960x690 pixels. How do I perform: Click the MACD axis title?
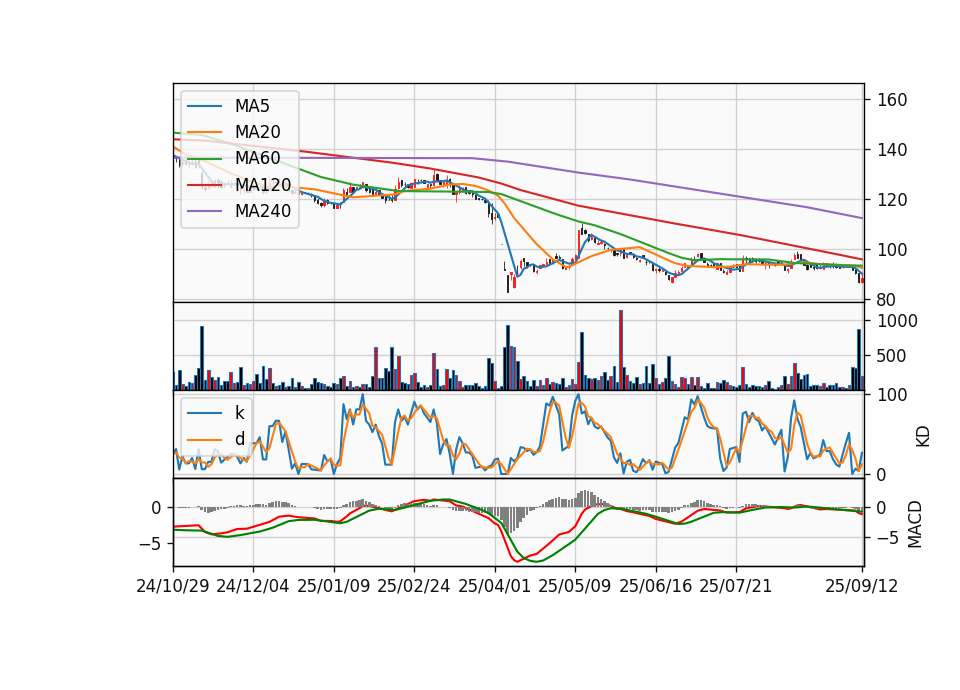click(915, 524)
